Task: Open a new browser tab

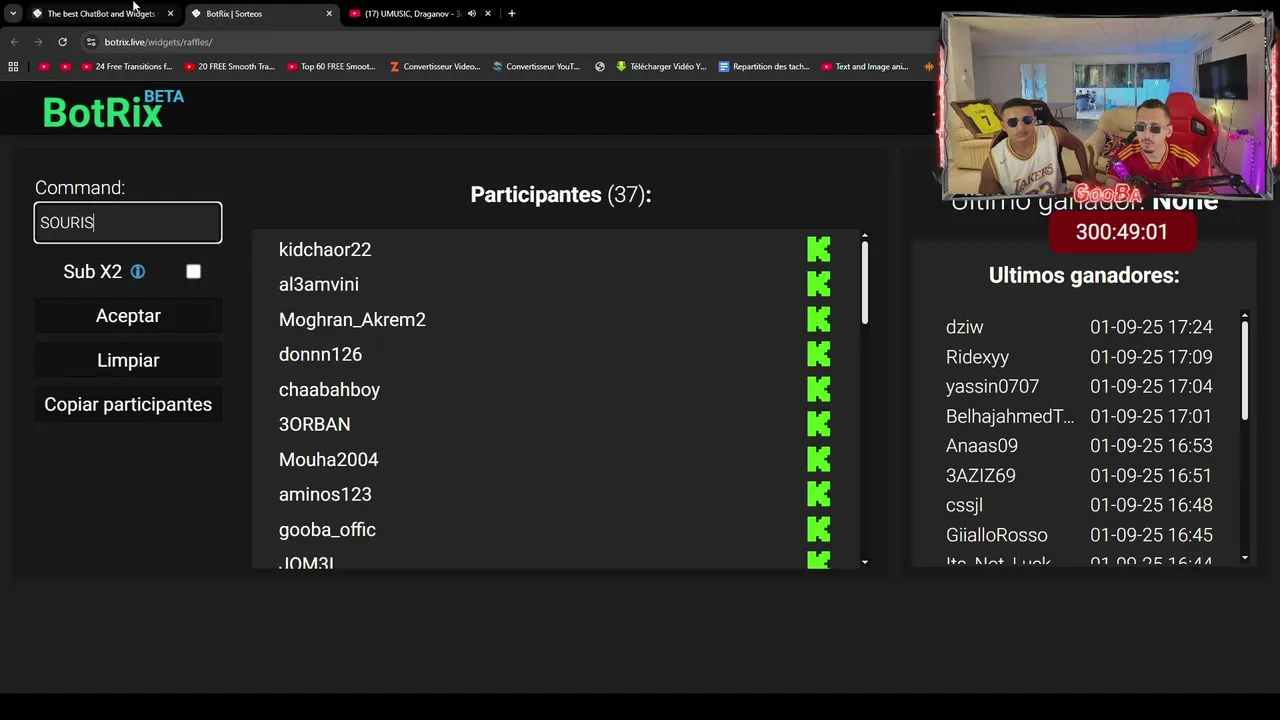Action: coord(512,14)
